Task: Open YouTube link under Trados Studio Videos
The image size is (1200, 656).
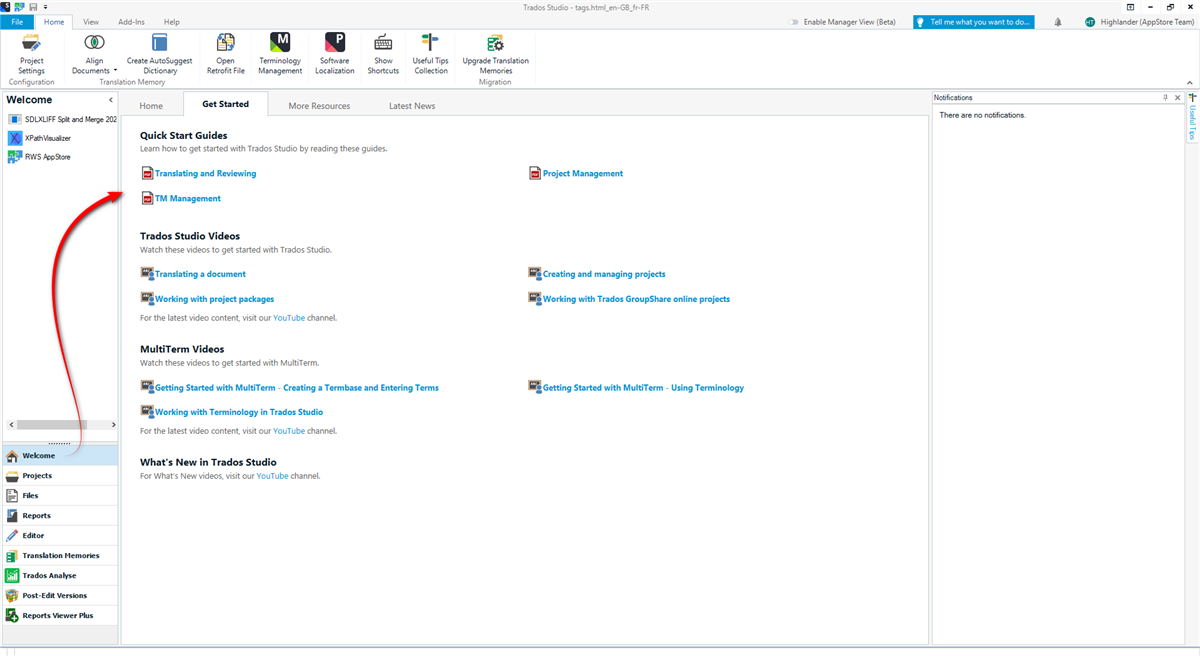Action: click(x=289, y=318)
